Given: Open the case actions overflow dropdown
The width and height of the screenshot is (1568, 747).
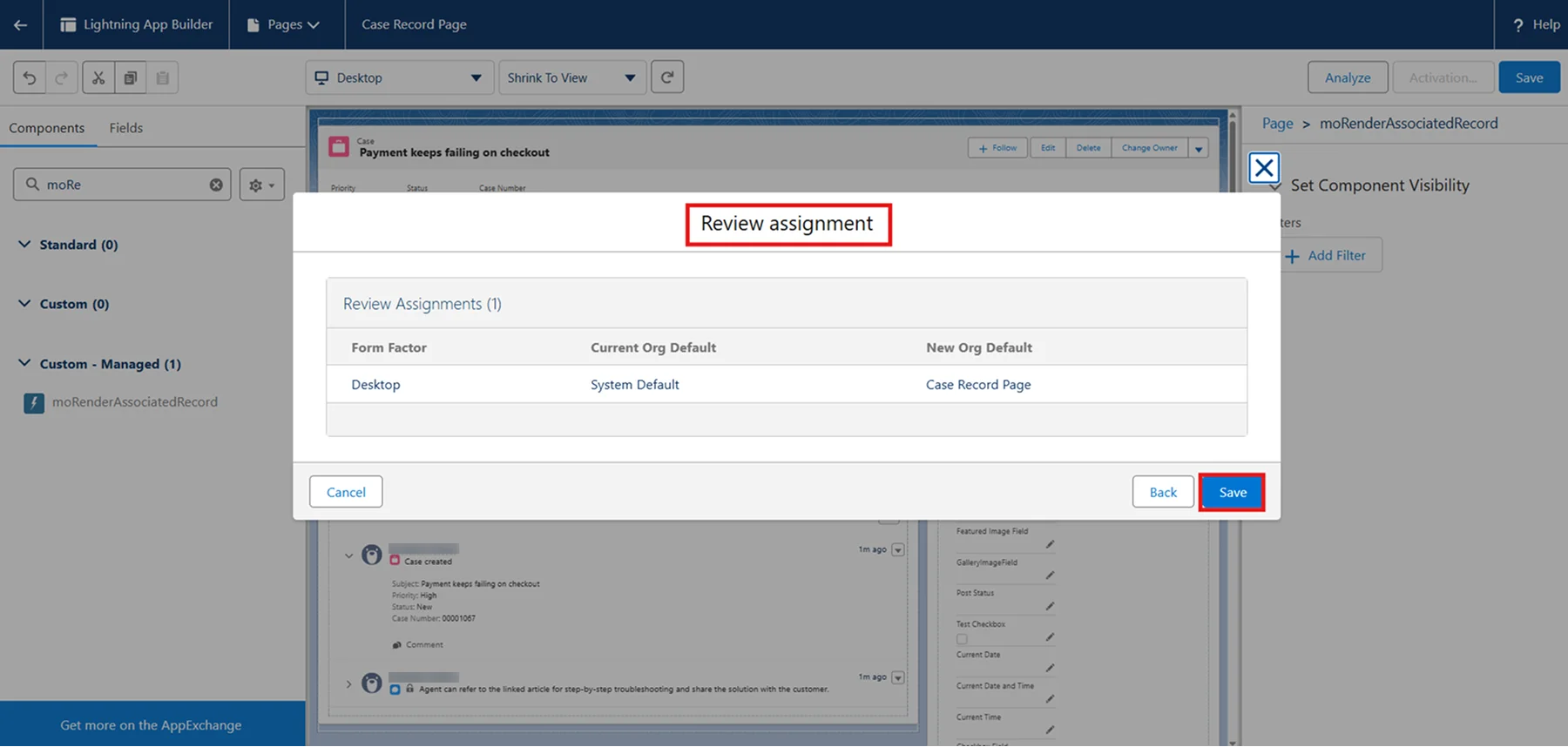Looking at the screenshot, I should [1199, 148].
